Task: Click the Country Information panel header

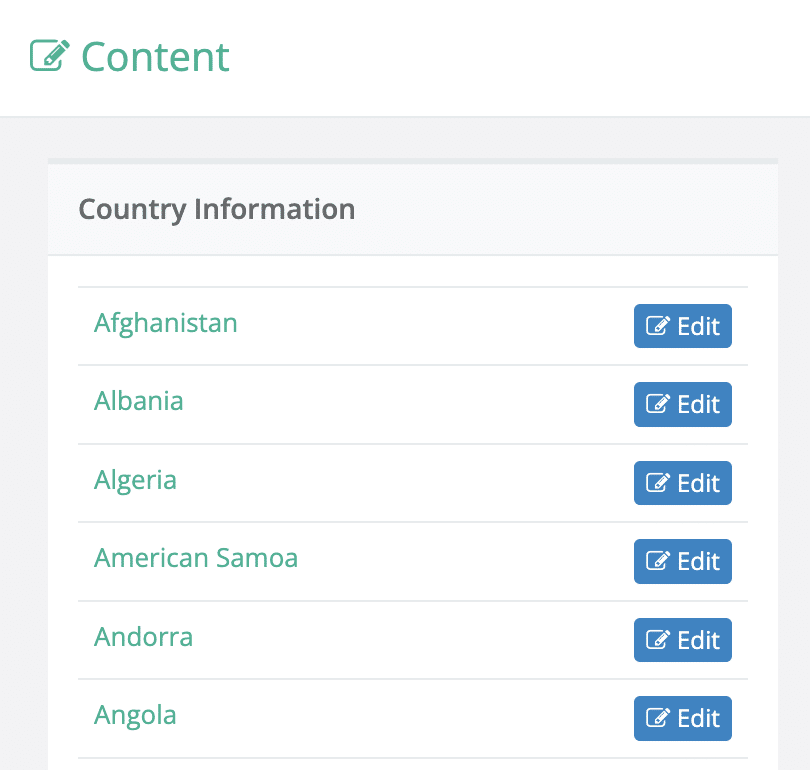Action: tap(216, 210)
